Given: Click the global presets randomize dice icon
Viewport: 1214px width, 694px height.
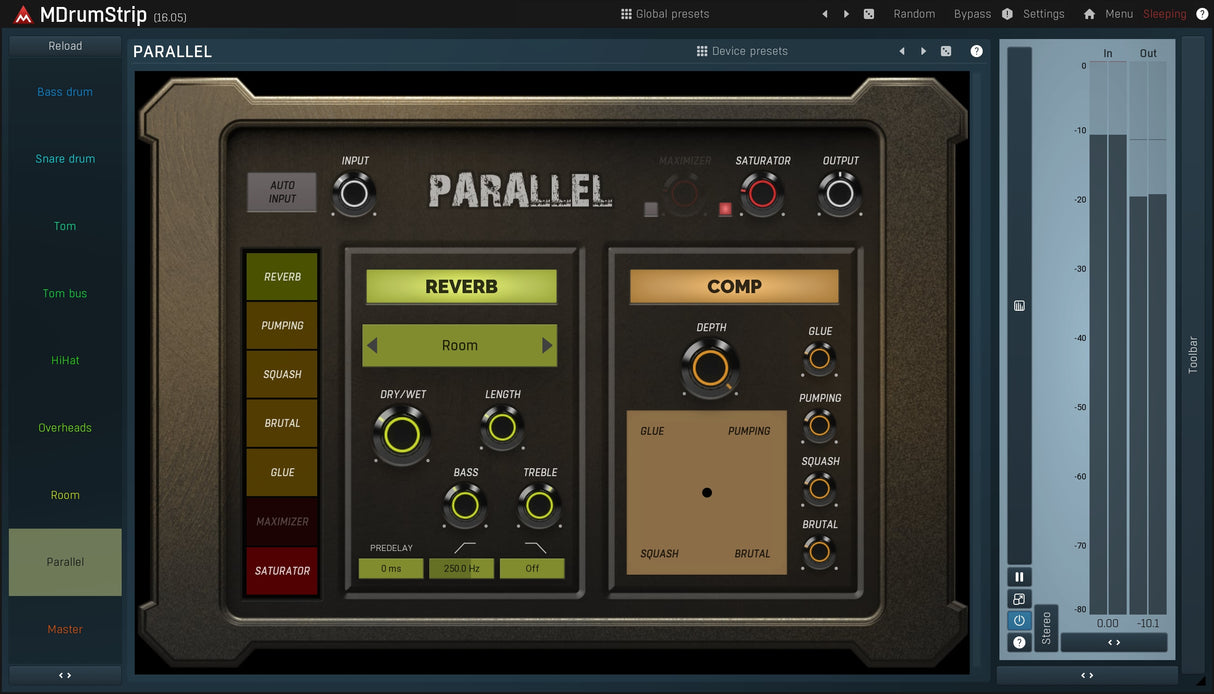Looking at the screenshot, I should [869, 14].
